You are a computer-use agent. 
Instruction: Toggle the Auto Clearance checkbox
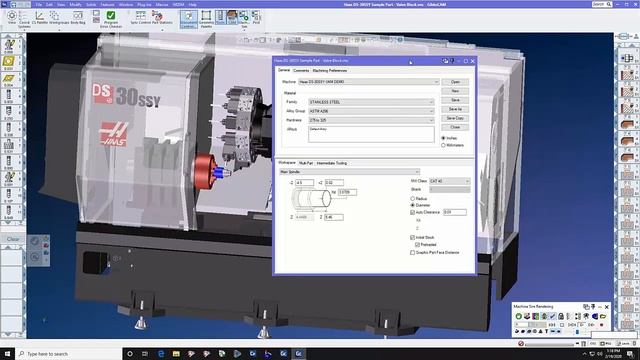[x=413, y=212]
